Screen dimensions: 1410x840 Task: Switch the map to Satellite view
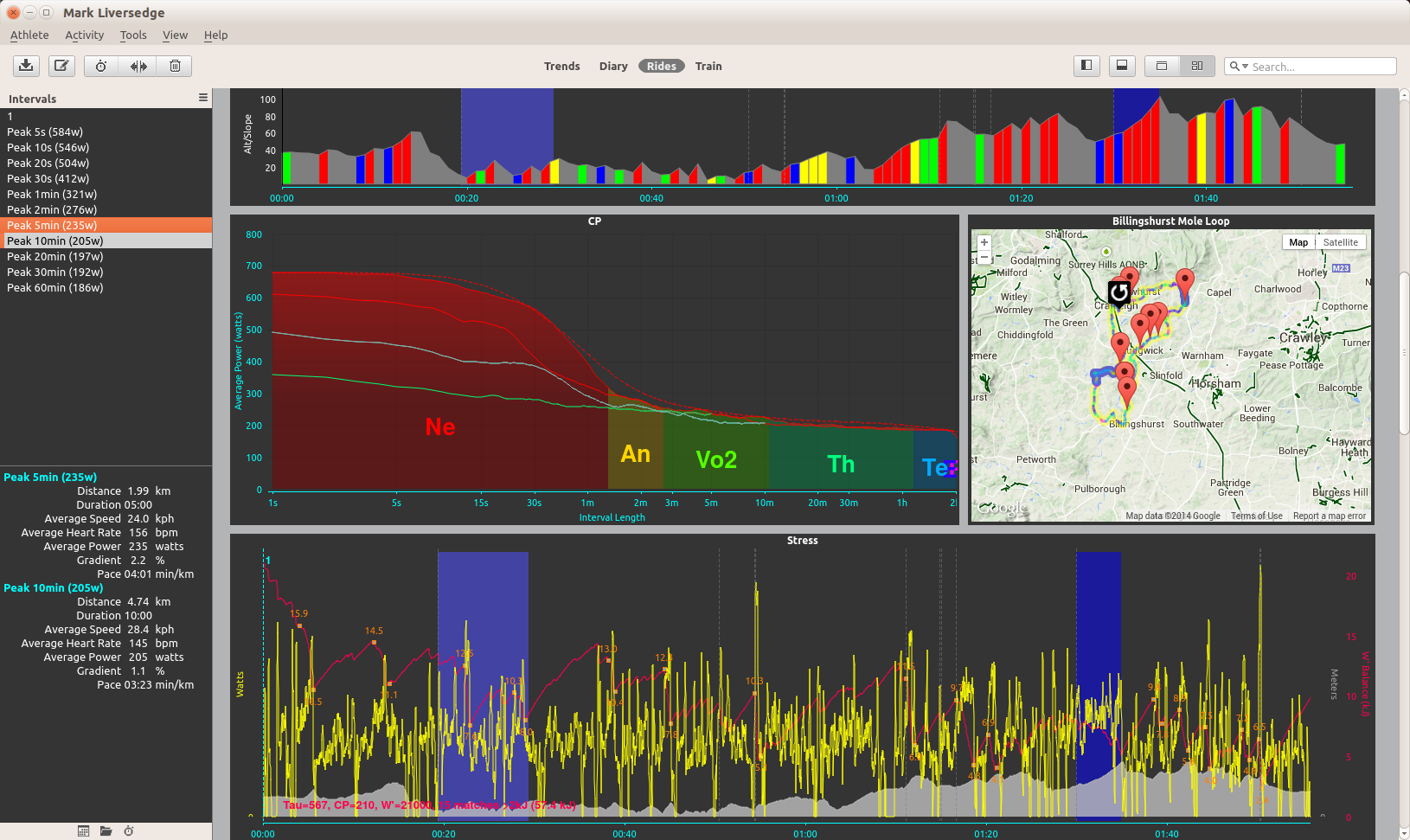[x=1340, y=242]
